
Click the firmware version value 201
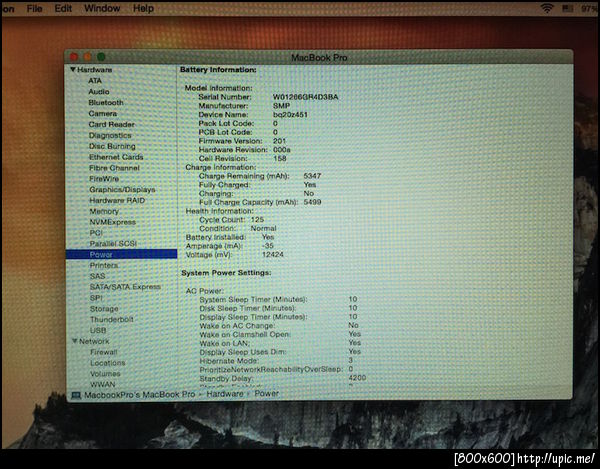tap(279, 141)
